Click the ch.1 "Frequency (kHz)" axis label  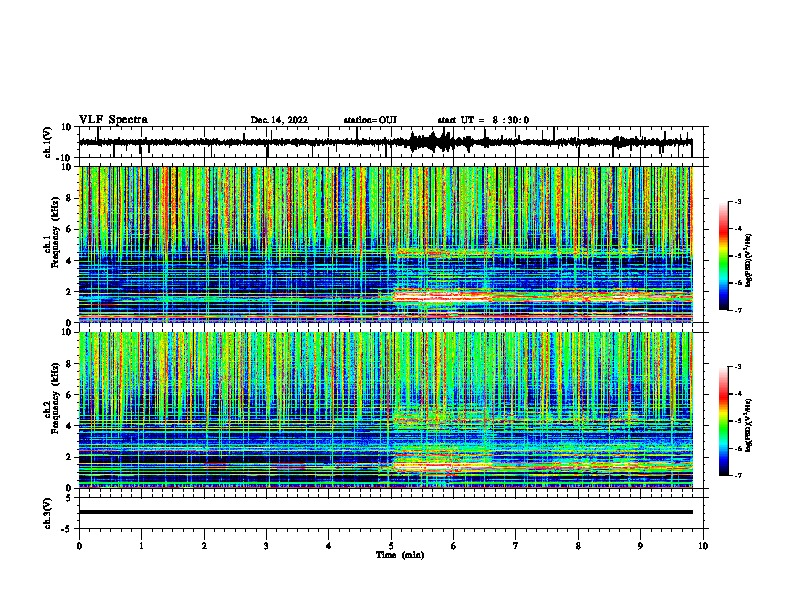coord(55,232)
